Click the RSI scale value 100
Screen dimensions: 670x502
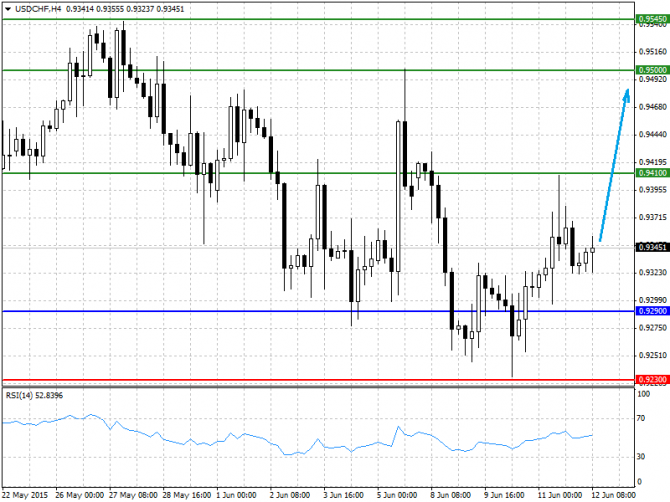(x=644, y=394)
